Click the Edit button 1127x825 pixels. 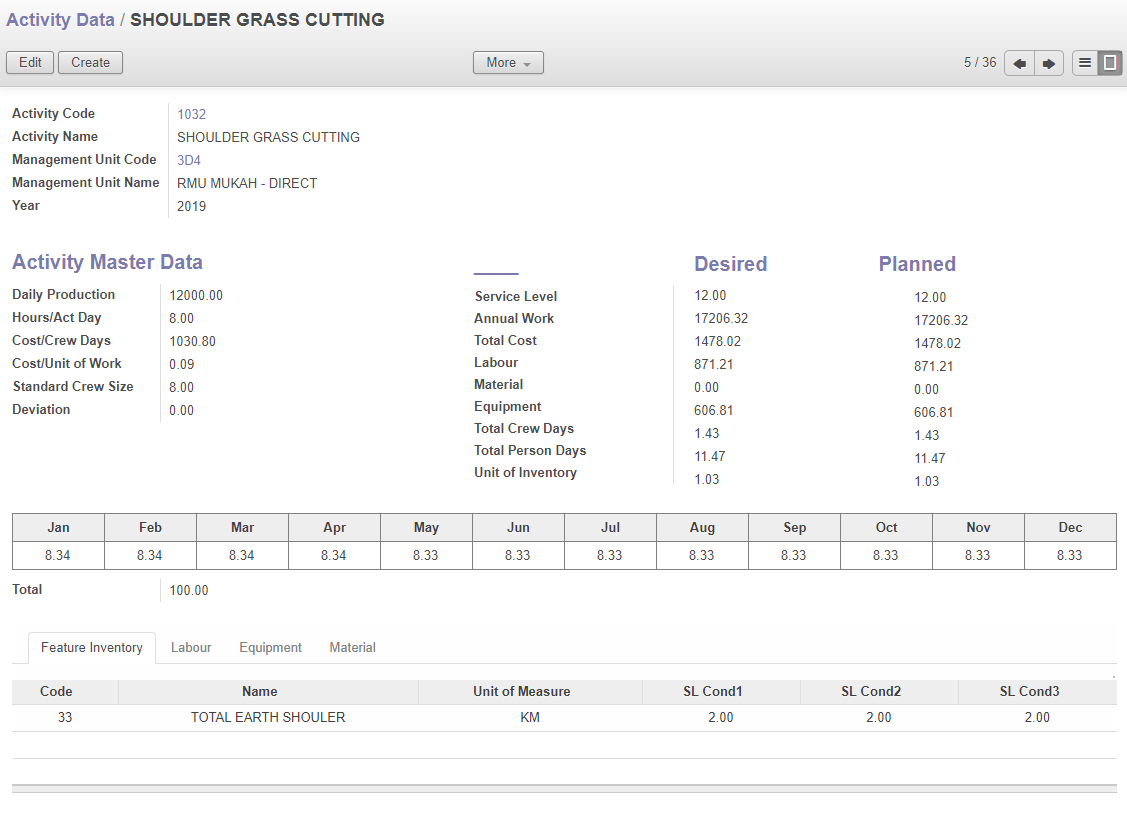[30, 63]
